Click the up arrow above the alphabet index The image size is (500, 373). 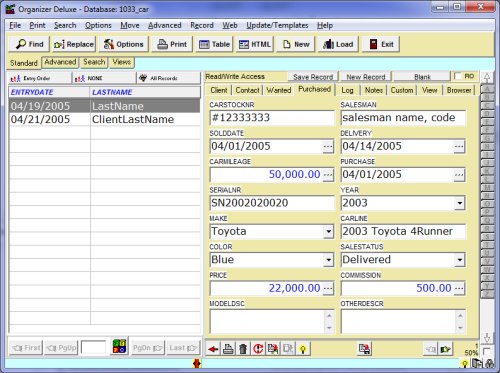tap(487, 78)
